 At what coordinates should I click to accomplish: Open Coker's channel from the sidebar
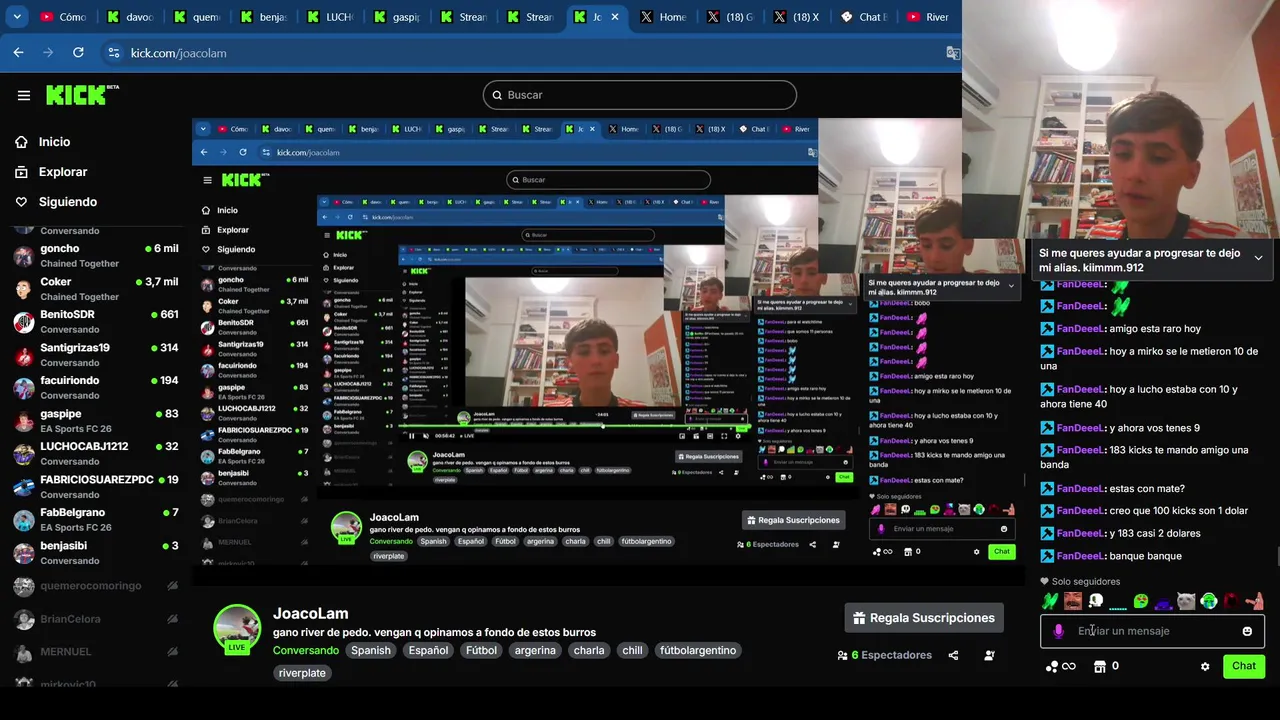pos(96,289)
